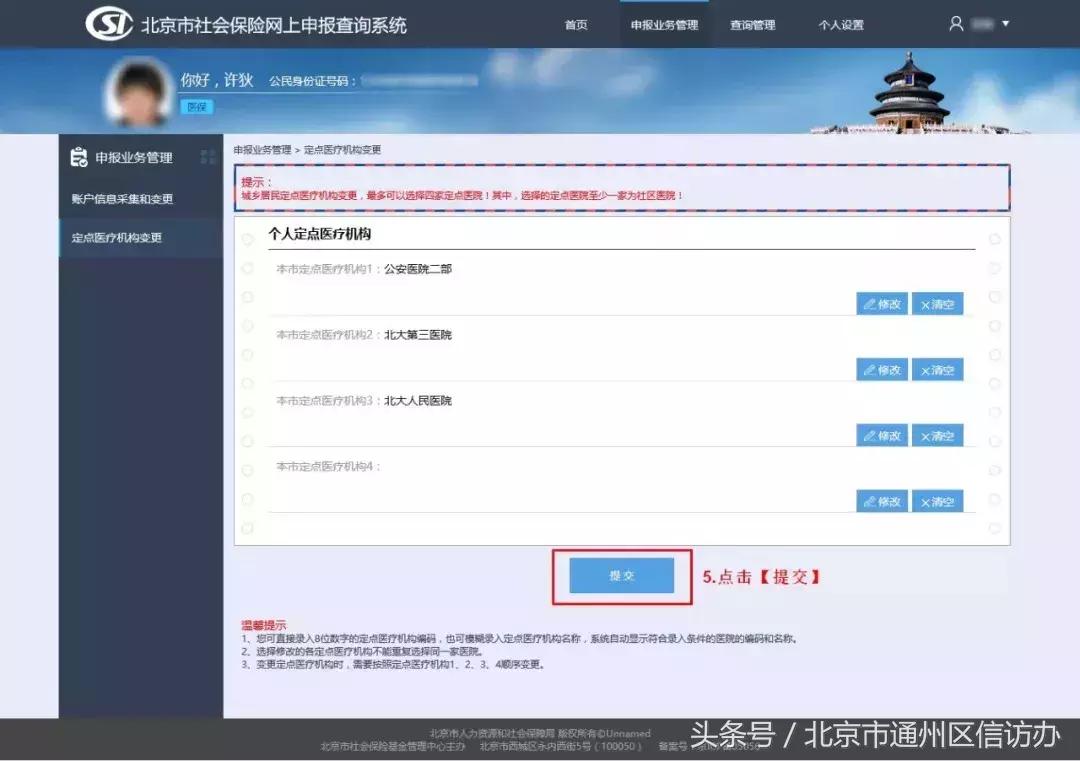Image resolution: width=1080 pixels, height=761 pixels.
Task: Click the pencil edit icon for 公安医院二部
Action: tap(871, 303)
